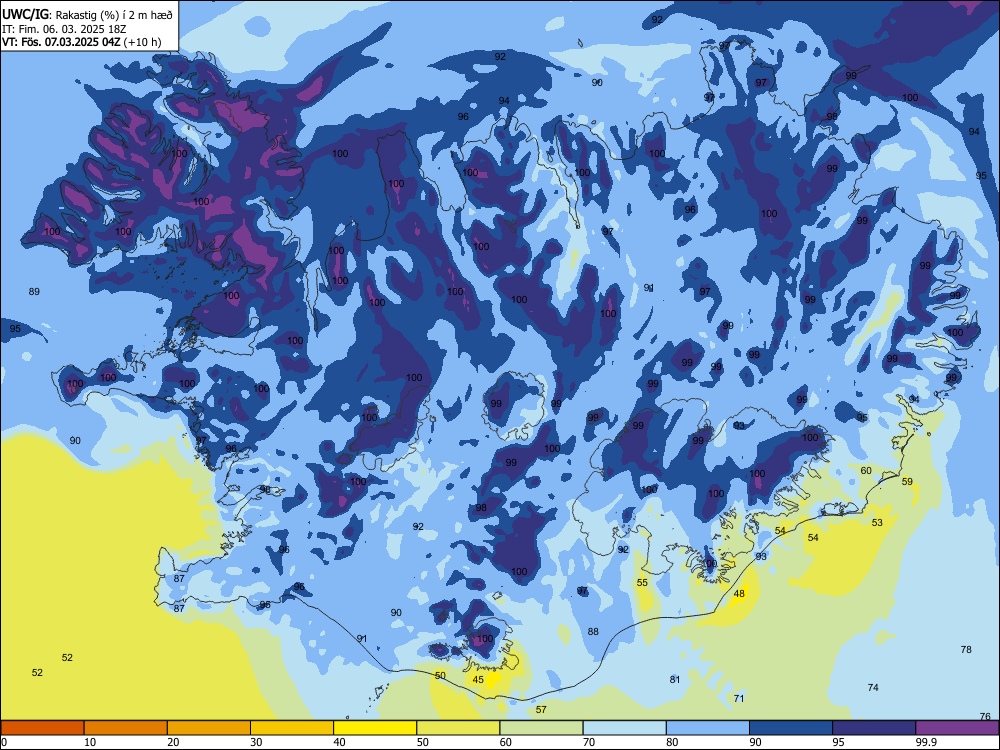Viewport: 1000px width, 750px height.
Task: Pick the 70–80 lightest blue legend swatch
Action: pos(624,728)
